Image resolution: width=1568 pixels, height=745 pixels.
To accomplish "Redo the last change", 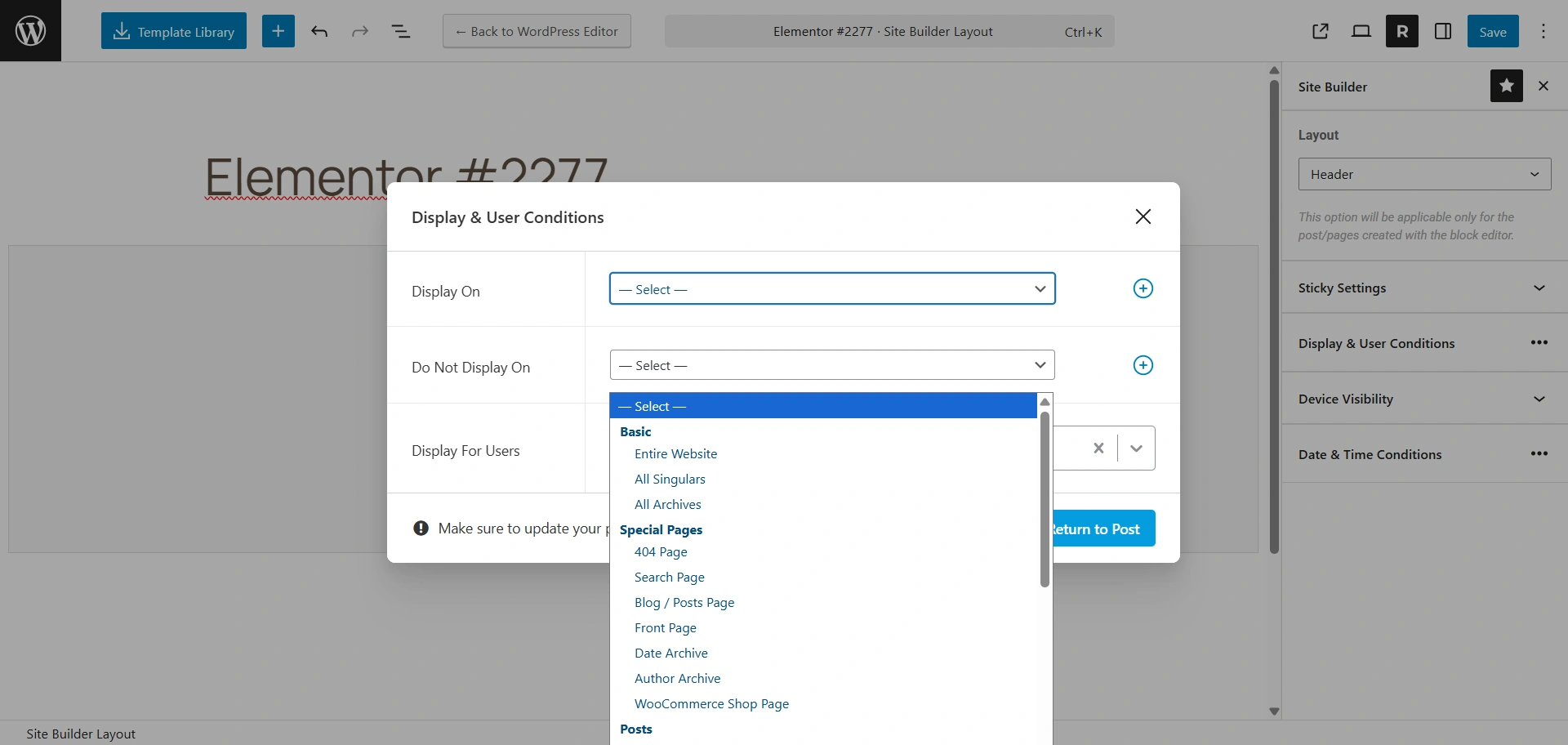I will (360, 31).
